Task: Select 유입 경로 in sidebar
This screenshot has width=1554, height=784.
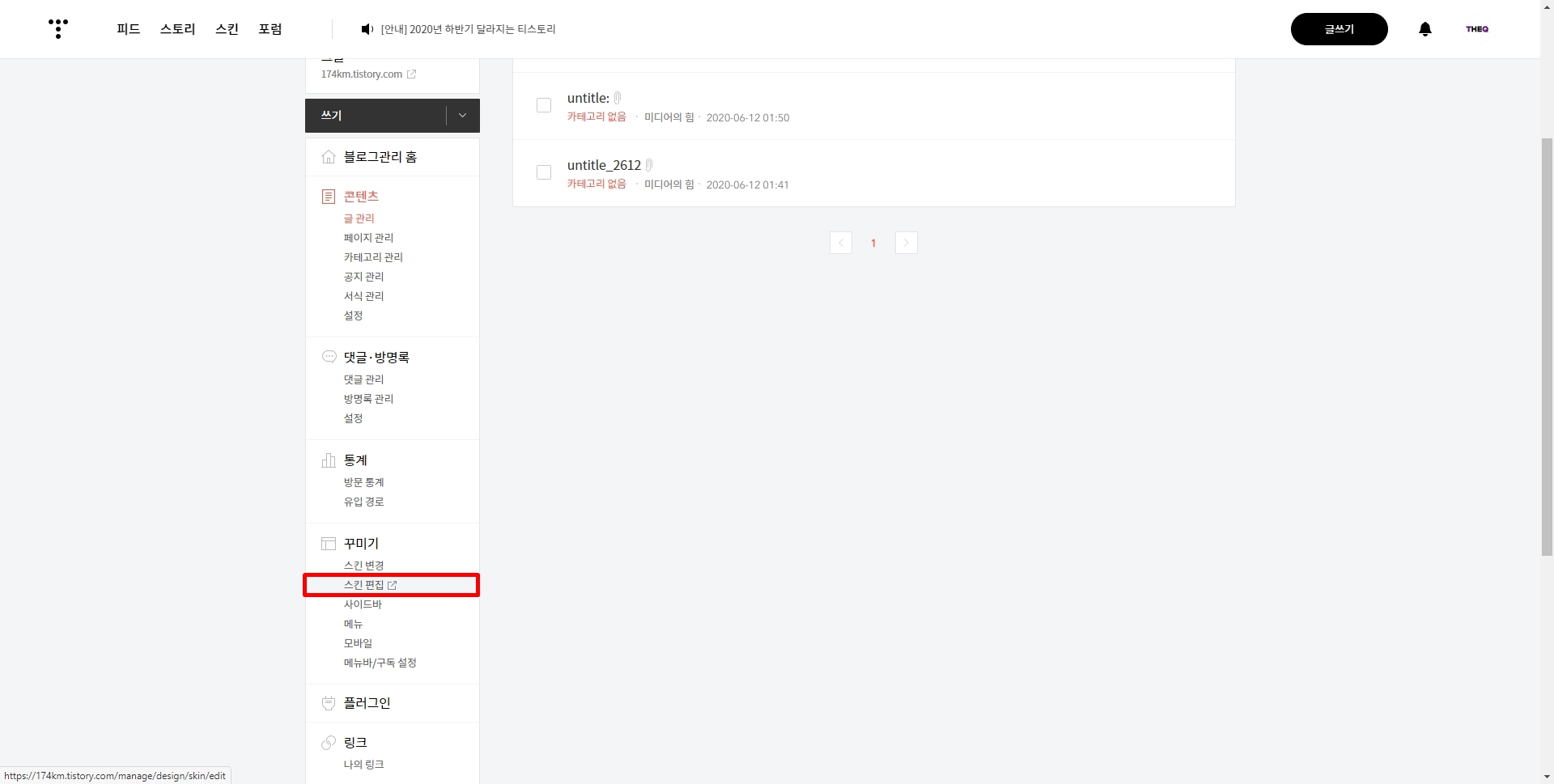Action: [364, 502]
